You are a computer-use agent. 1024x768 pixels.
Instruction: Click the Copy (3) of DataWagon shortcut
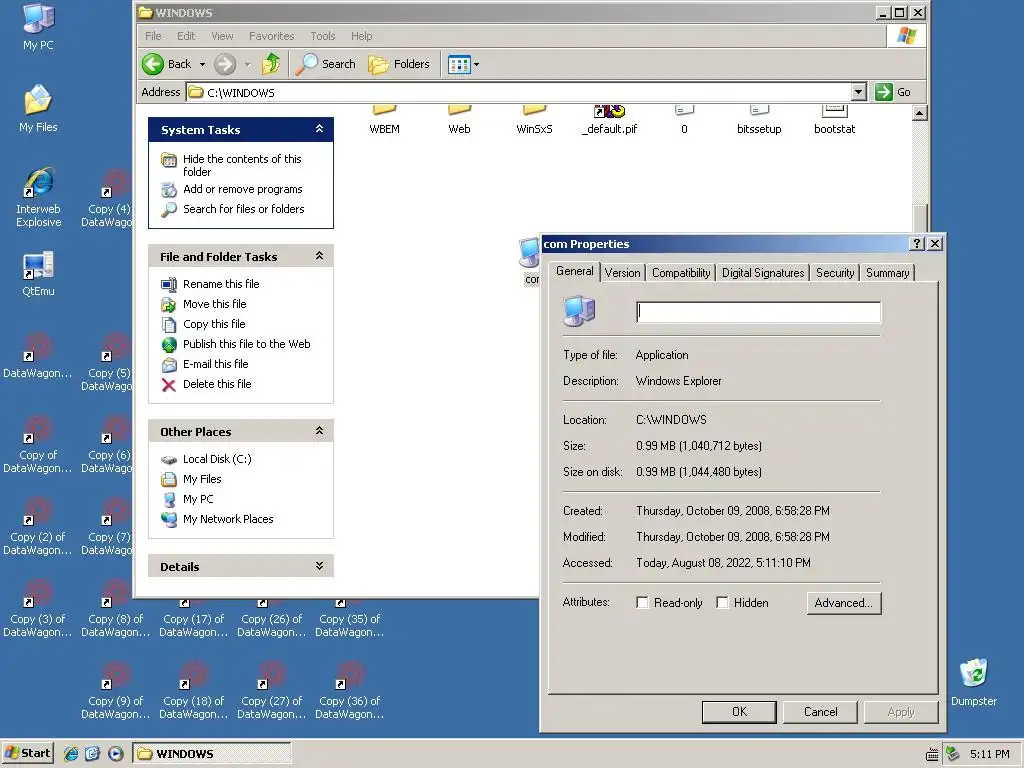click(38, 609)
